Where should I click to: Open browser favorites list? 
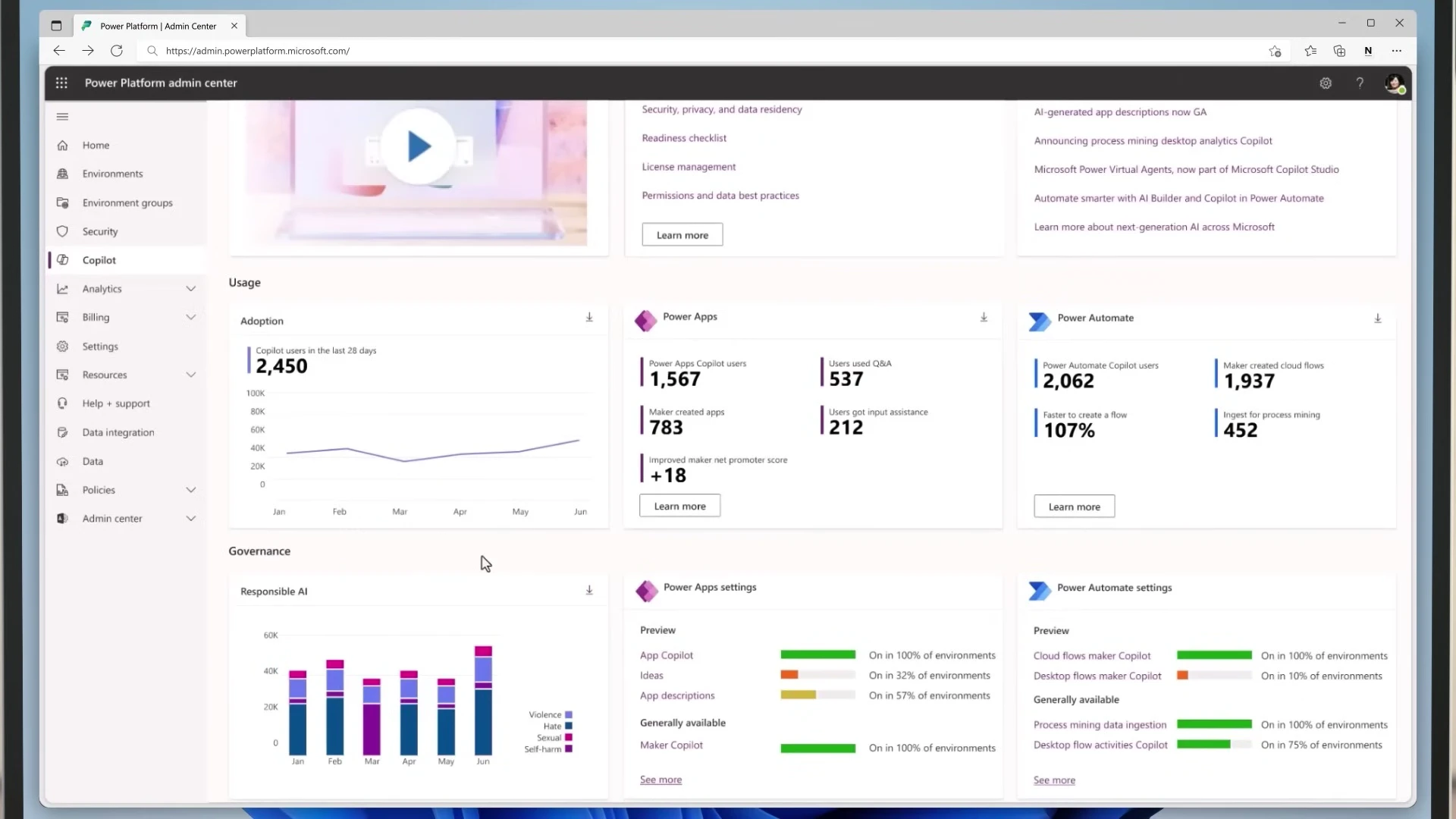[1310, 51]
